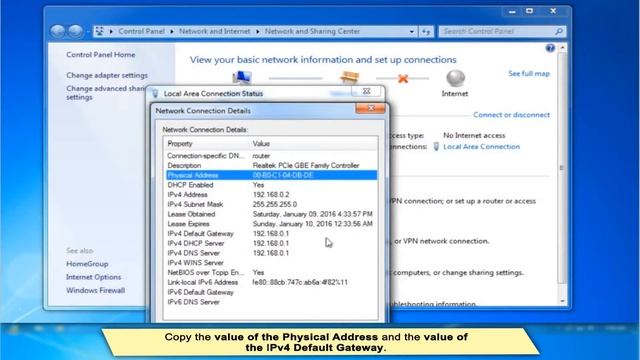Click Network and Sharing Center breadcrumb
The height and width of the screenshot is (360, 640).
click(x=312, y=31)
